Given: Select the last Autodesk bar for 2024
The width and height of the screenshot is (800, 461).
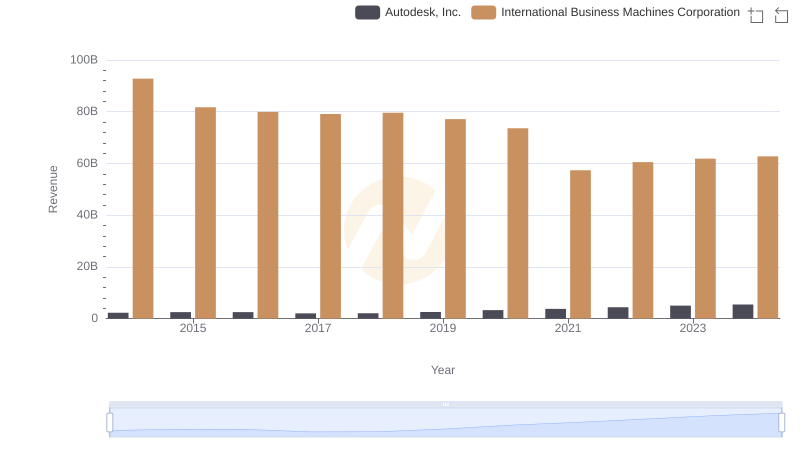Looking at the screenshot, I should 743,311.
